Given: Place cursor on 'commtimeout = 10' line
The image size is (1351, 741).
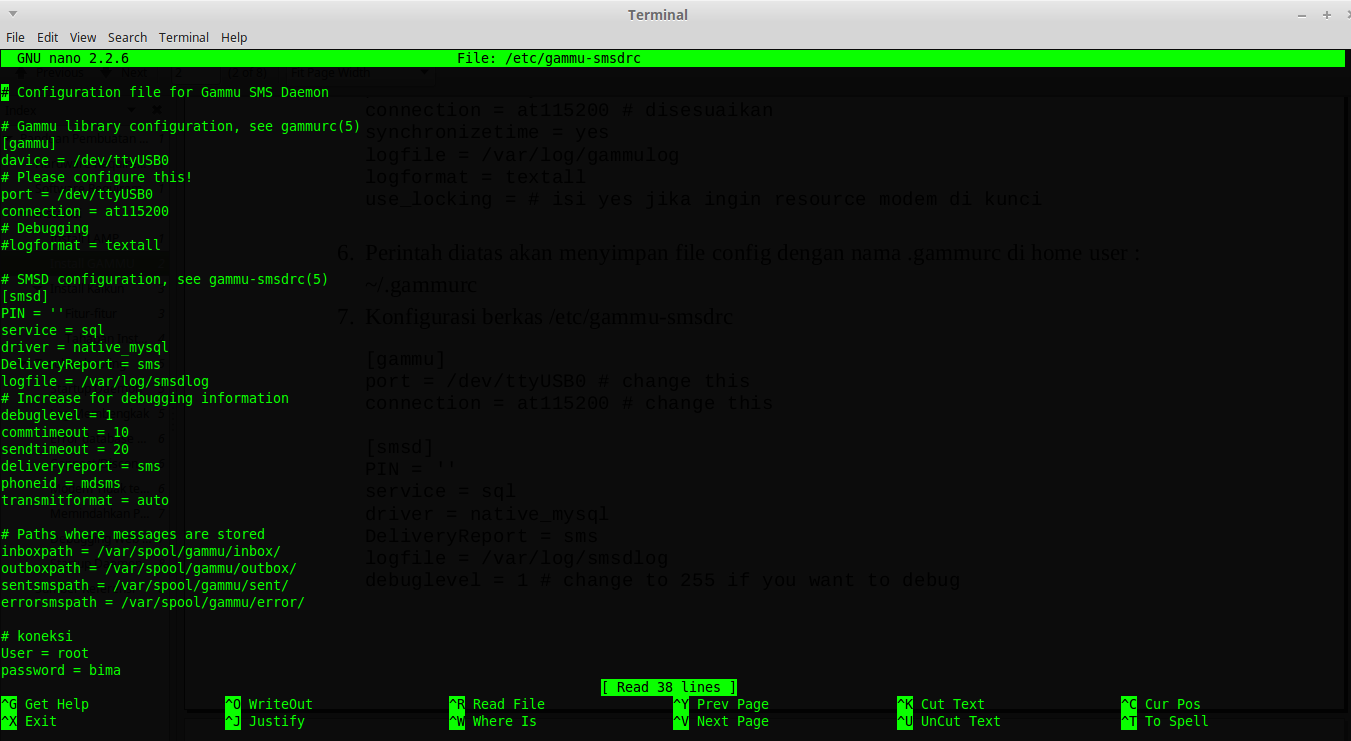Looking at the screenshot, I should [65, 432].
